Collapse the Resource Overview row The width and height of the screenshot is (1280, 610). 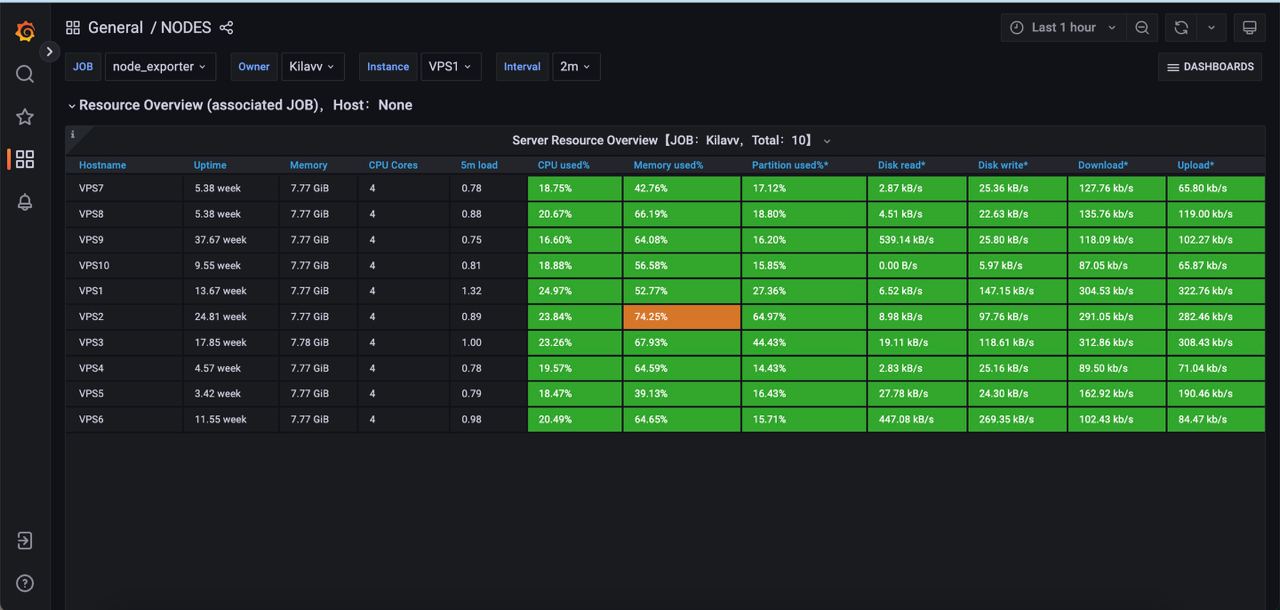[x=72, y=105]
